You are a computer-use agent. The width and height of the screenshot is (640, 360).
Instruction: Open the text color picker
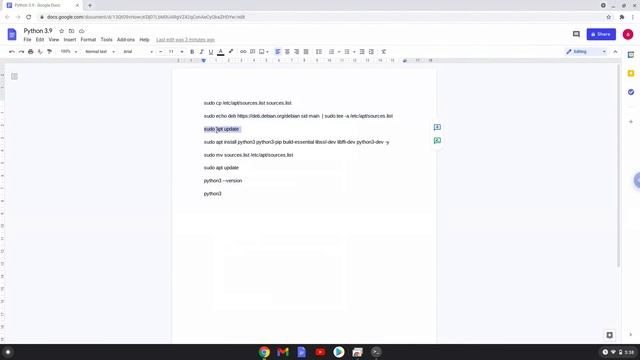click(x=220, y=52)
